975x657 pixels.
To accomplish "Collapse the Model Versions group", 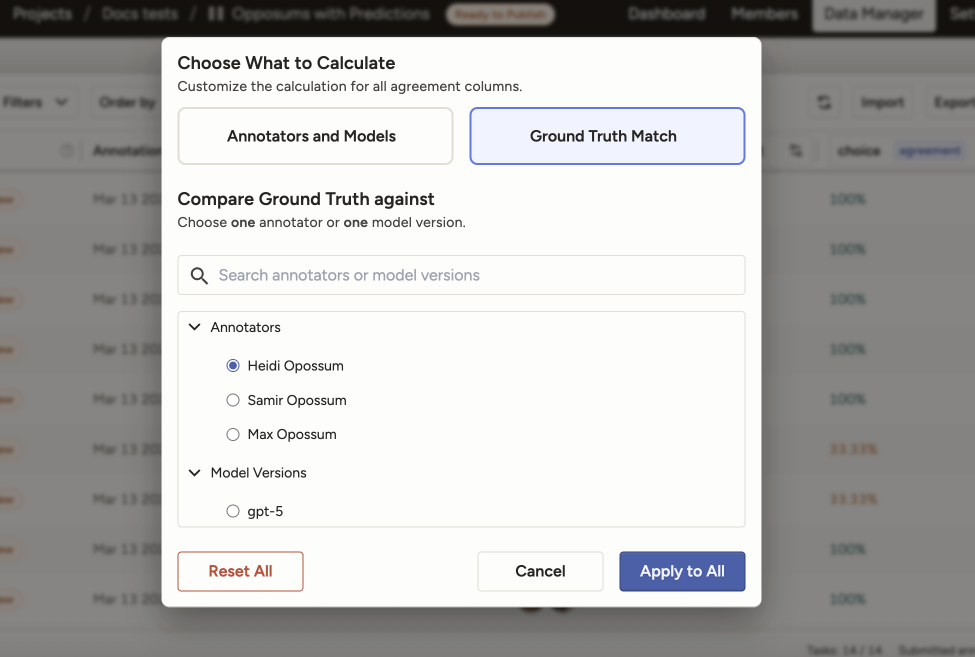I will click(x=195, y=473).
